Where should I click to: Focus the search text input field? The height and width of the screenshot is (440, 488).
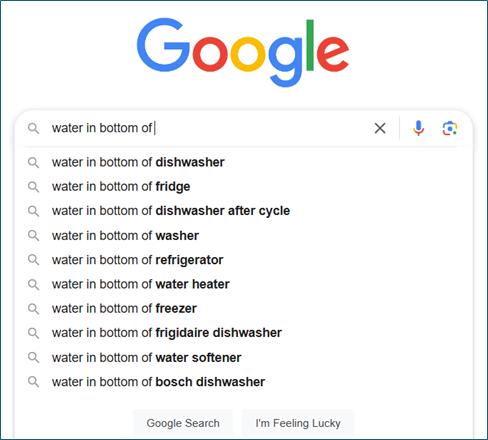208,128
